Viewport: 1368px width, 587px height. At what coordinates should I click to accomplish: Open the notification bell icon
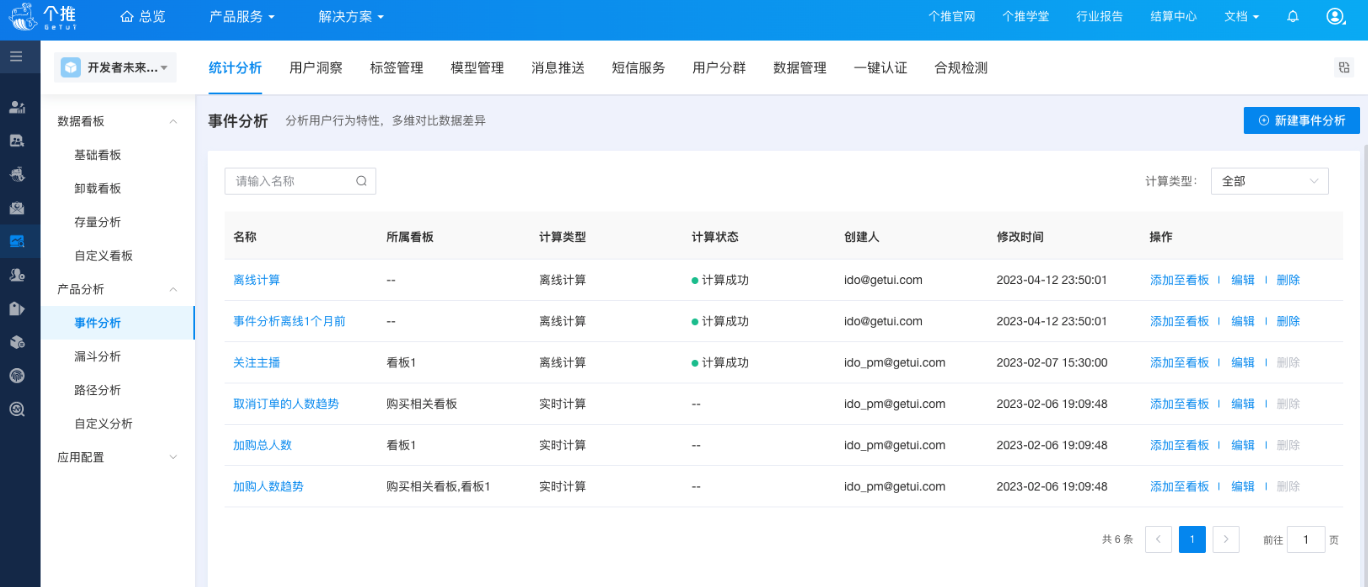(x=1293, y=17)
